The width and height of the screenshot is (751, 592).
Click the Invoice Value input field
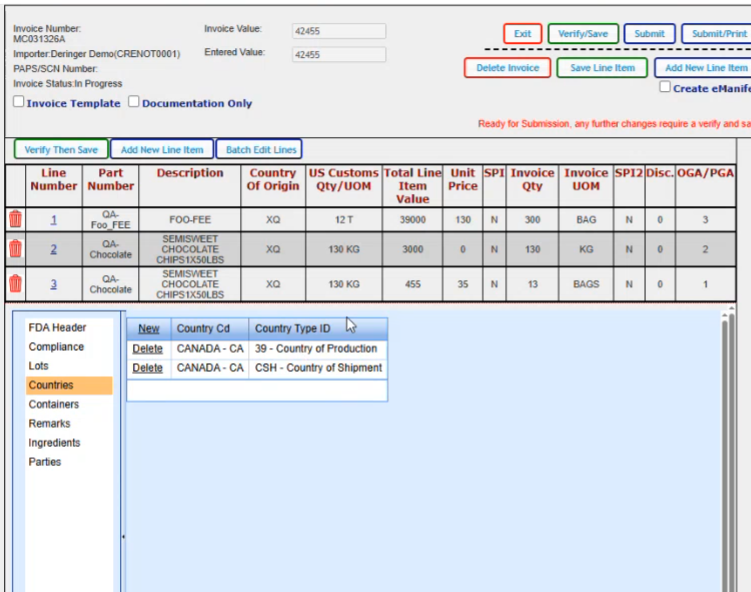point(338,31)
